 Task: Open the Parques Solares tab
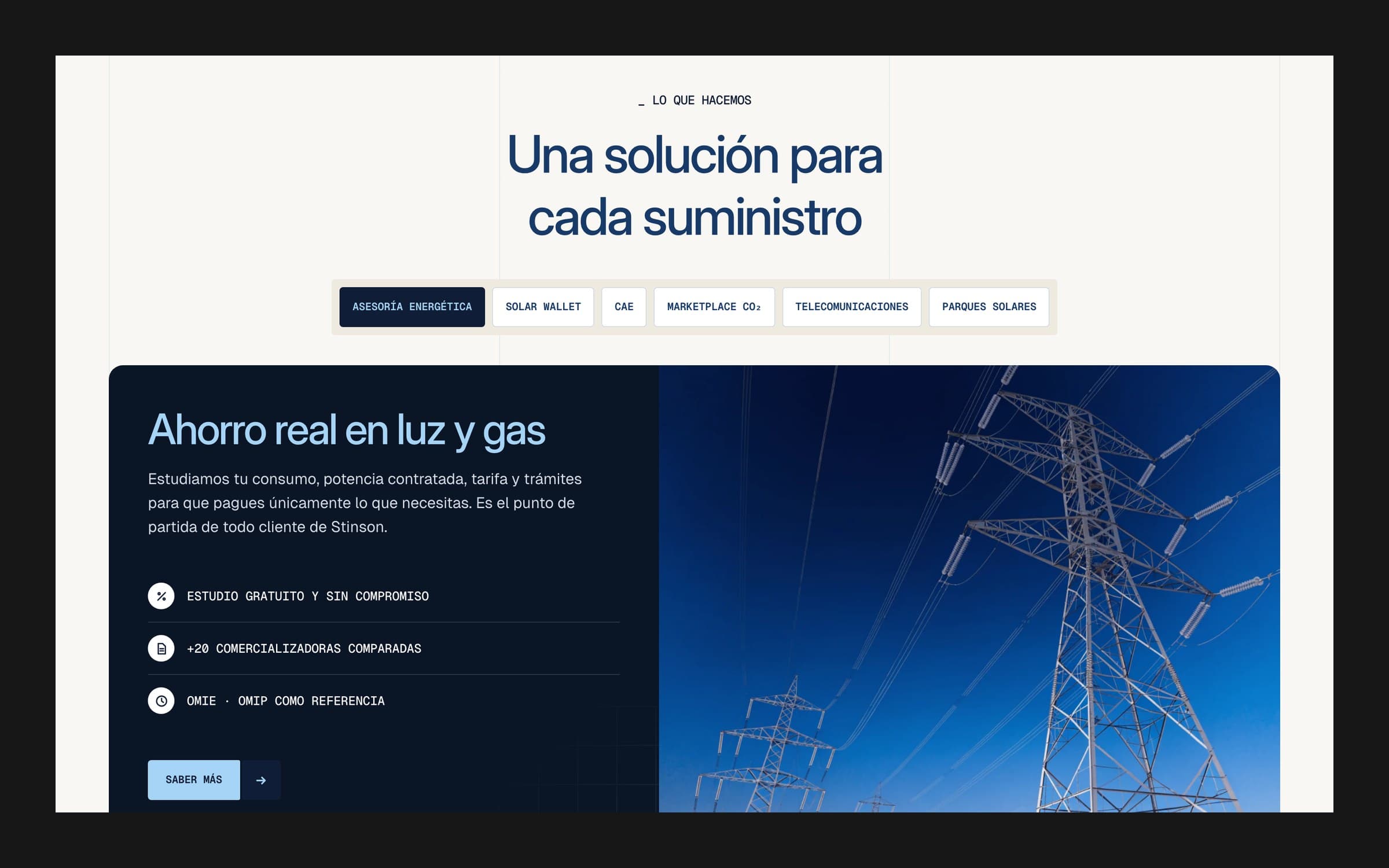click(989, 307)
